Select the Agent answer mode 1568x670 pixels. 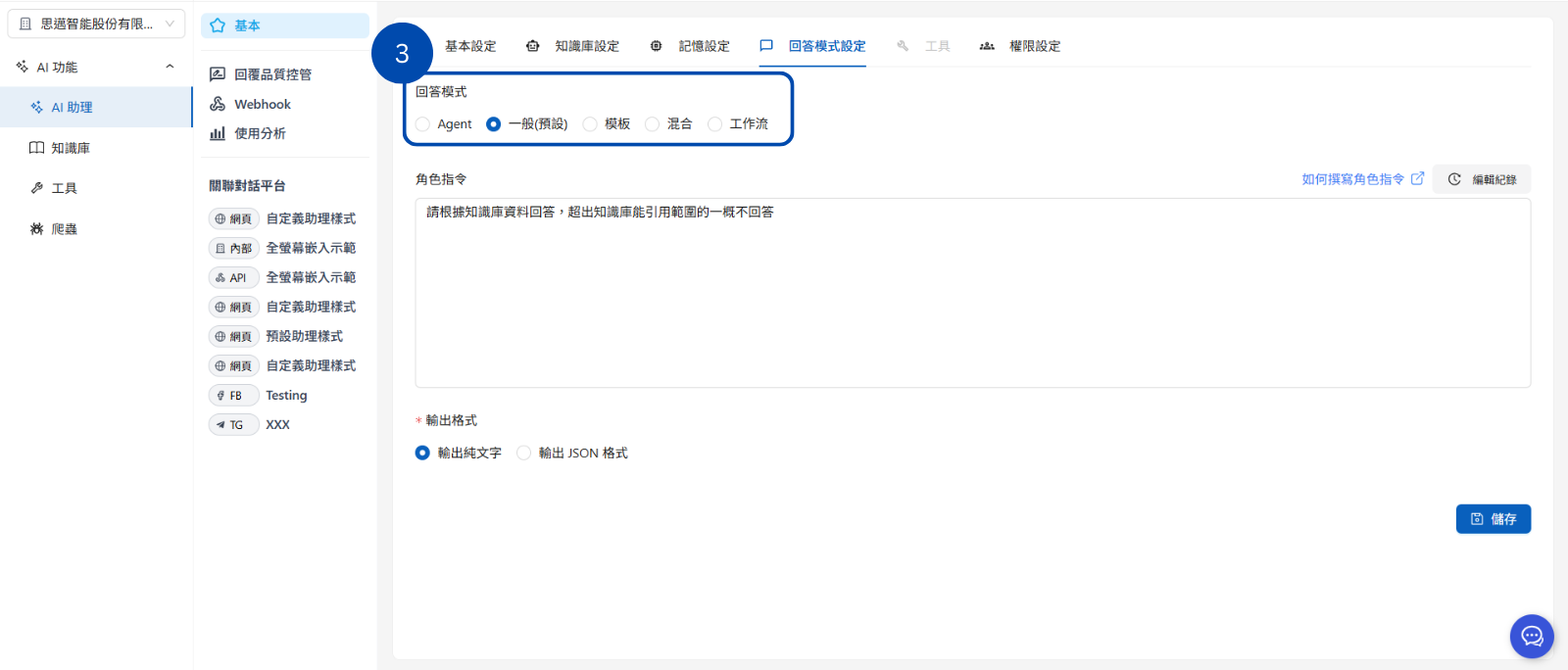click(423, 124)
